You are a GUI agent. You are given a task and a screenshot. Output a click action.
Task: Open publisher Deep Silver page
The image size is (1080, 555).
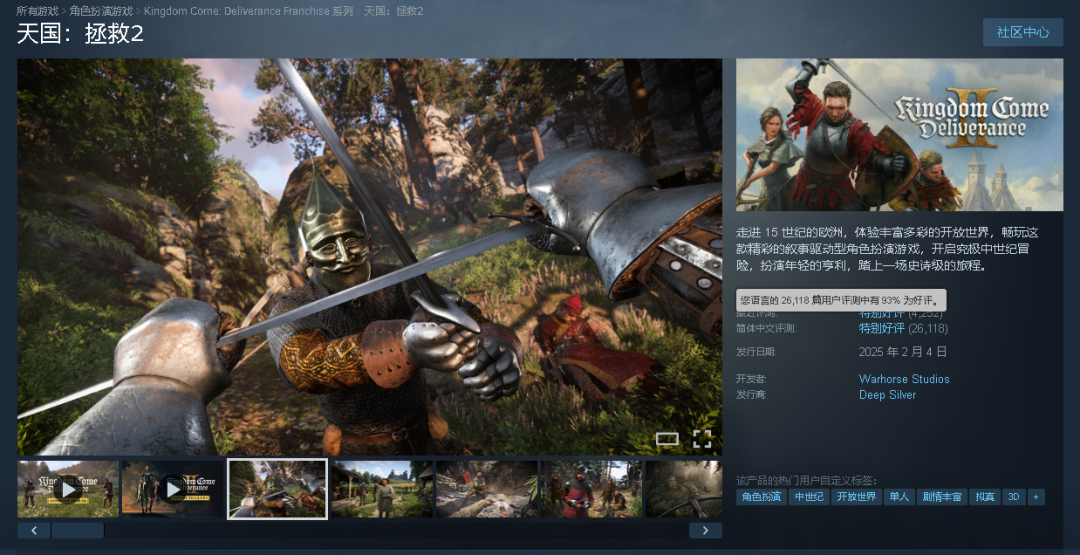(887, 395)
